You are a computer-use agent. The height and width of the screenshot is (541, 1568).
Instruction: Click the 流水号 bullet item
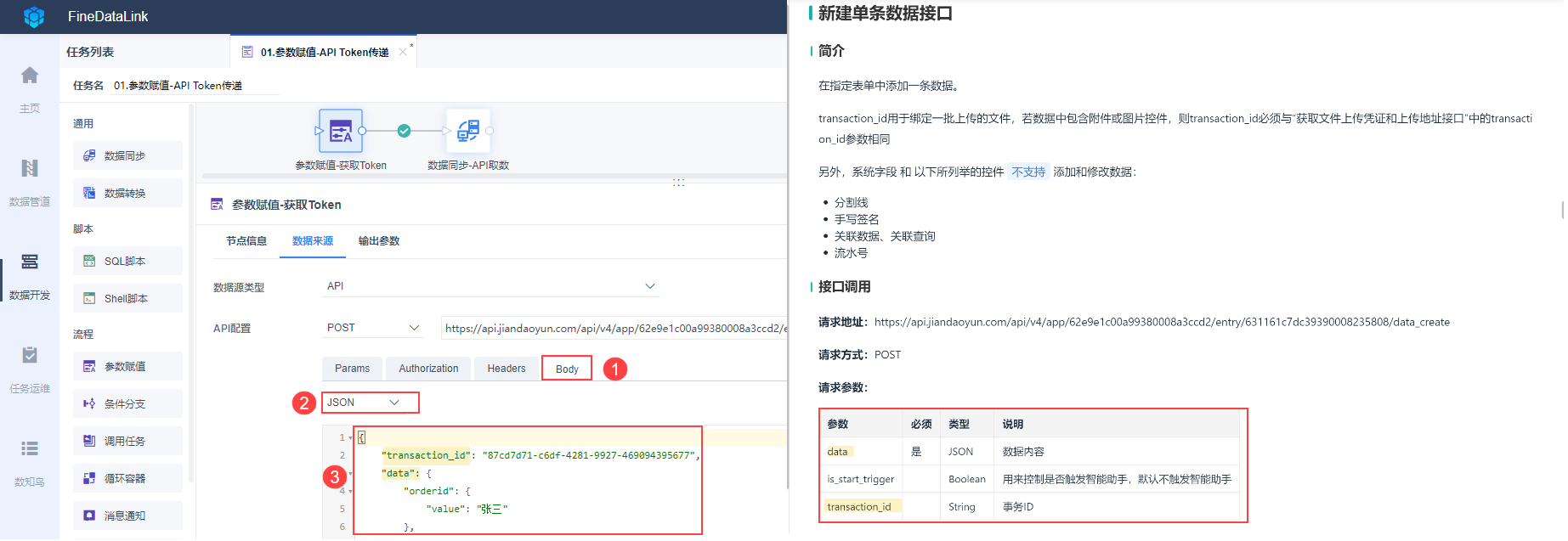(x=851, y=253)
